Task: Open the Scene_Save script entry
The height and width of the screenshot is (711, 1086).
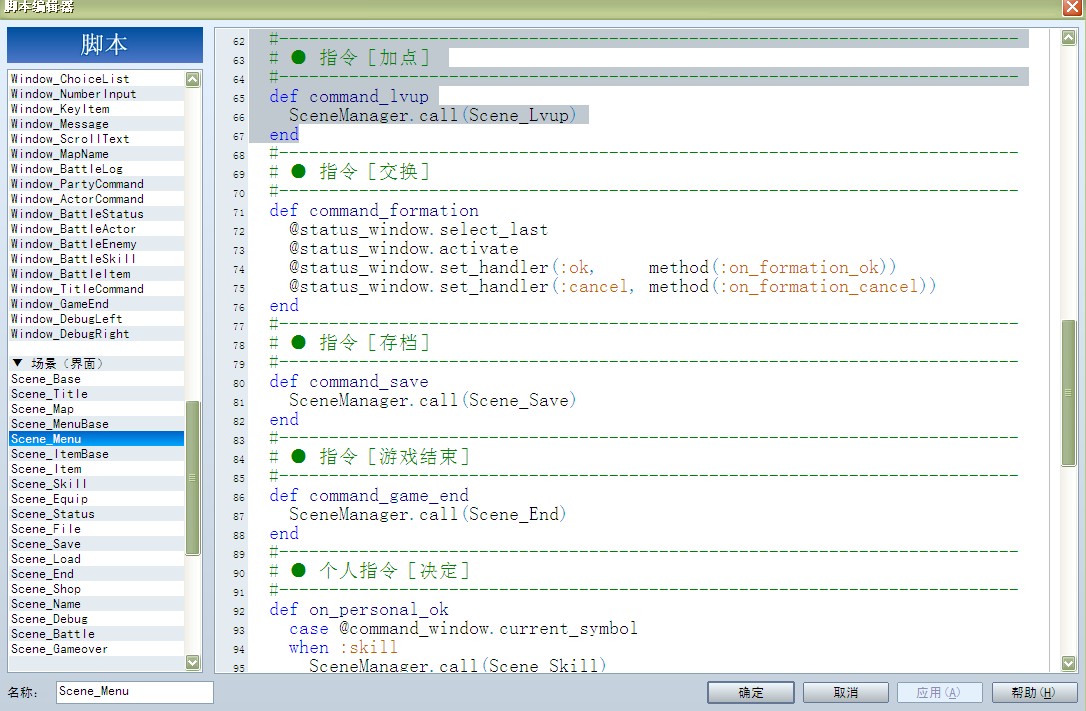Action: [x=96, y=544]
